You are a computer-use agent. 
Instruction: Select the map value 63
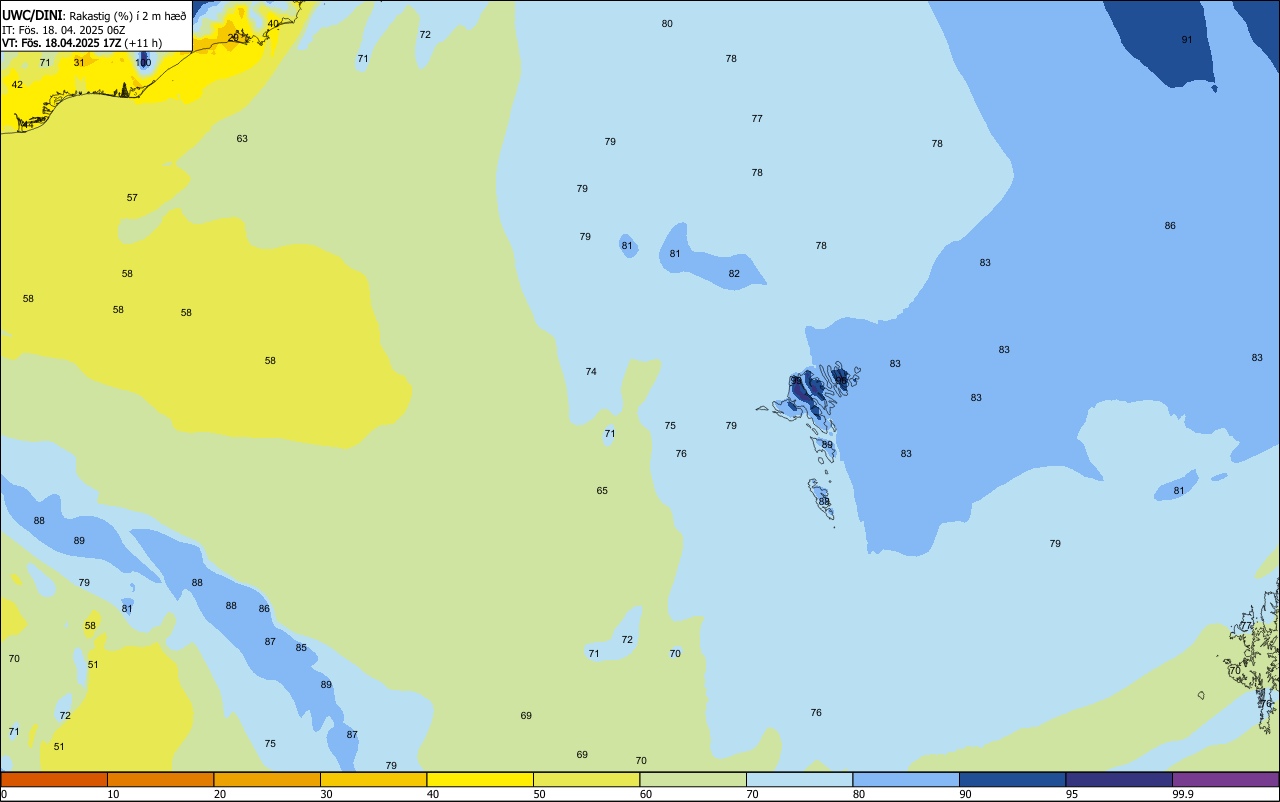click(242, 138)
